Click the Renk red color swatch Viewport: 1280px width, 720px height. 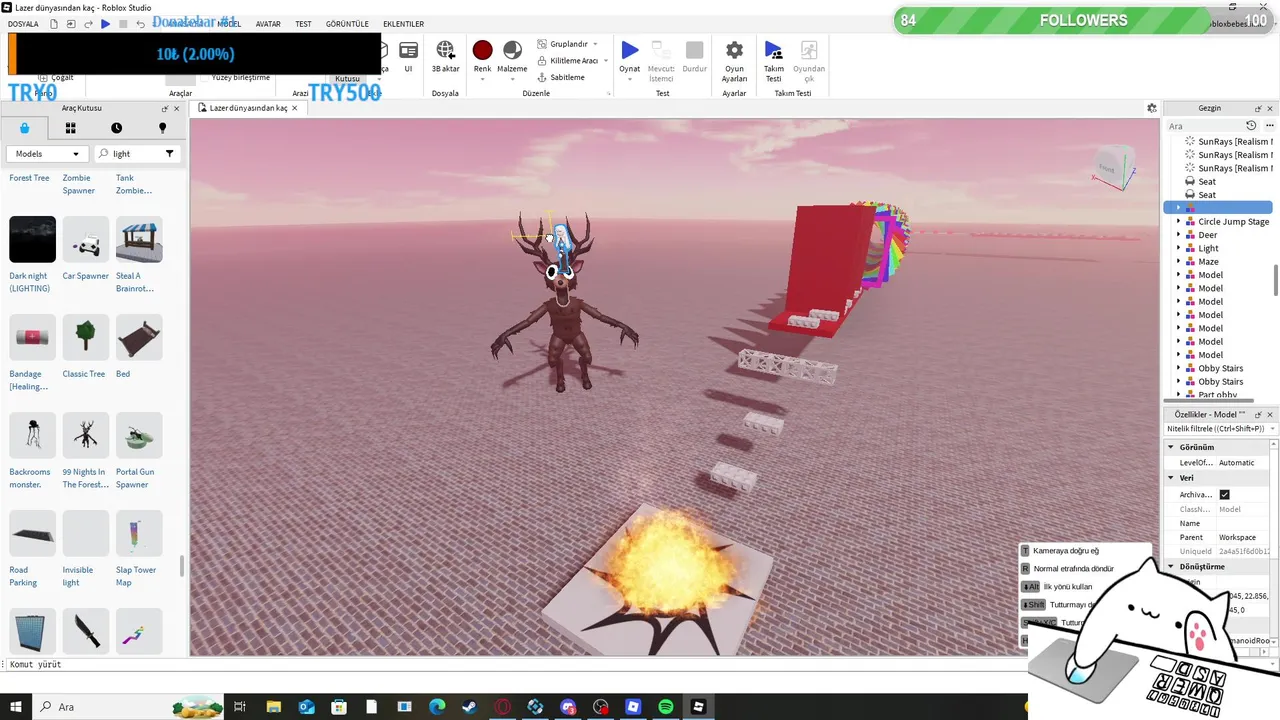coord(482,50)
